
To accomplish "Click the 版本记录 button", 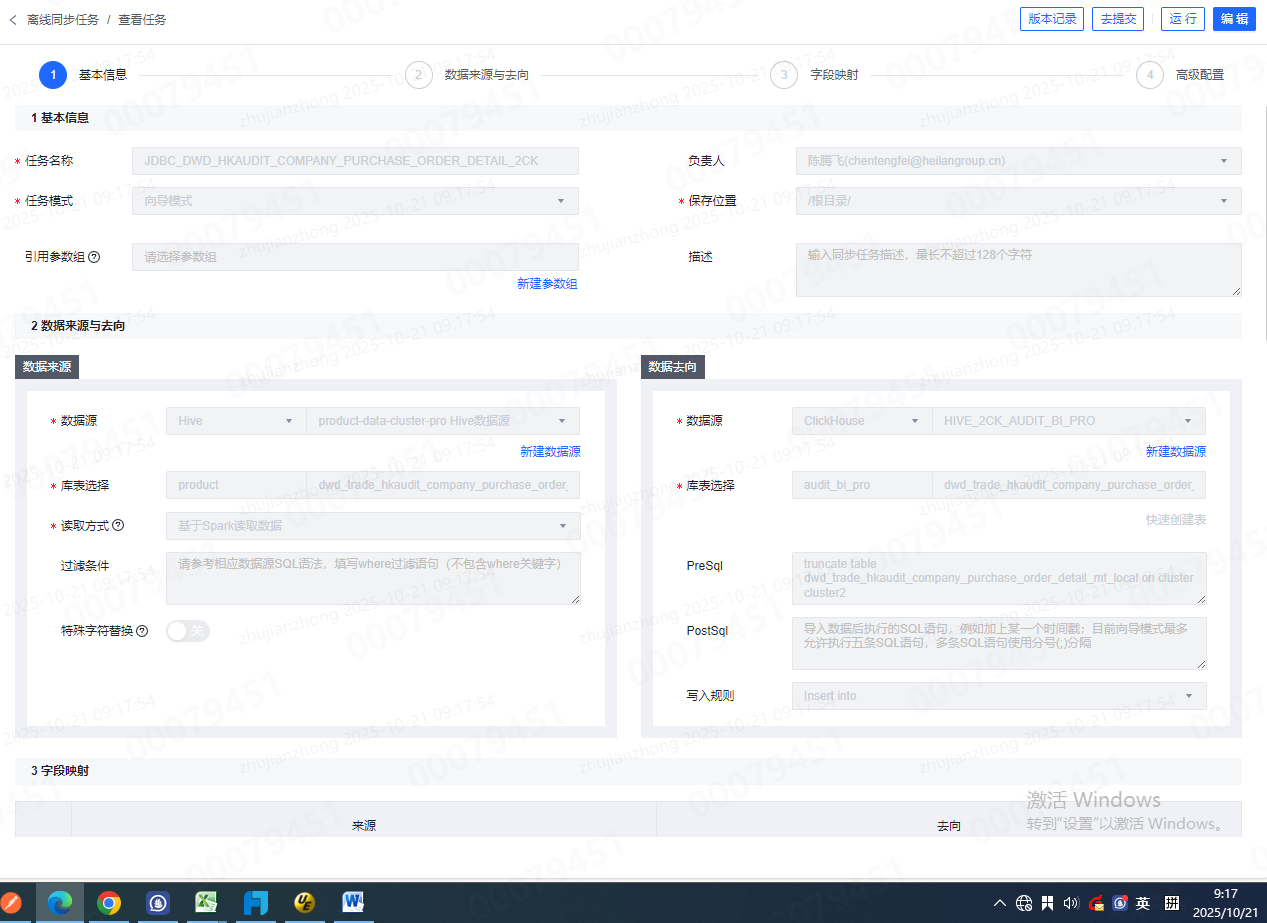I will (1051, 19).
